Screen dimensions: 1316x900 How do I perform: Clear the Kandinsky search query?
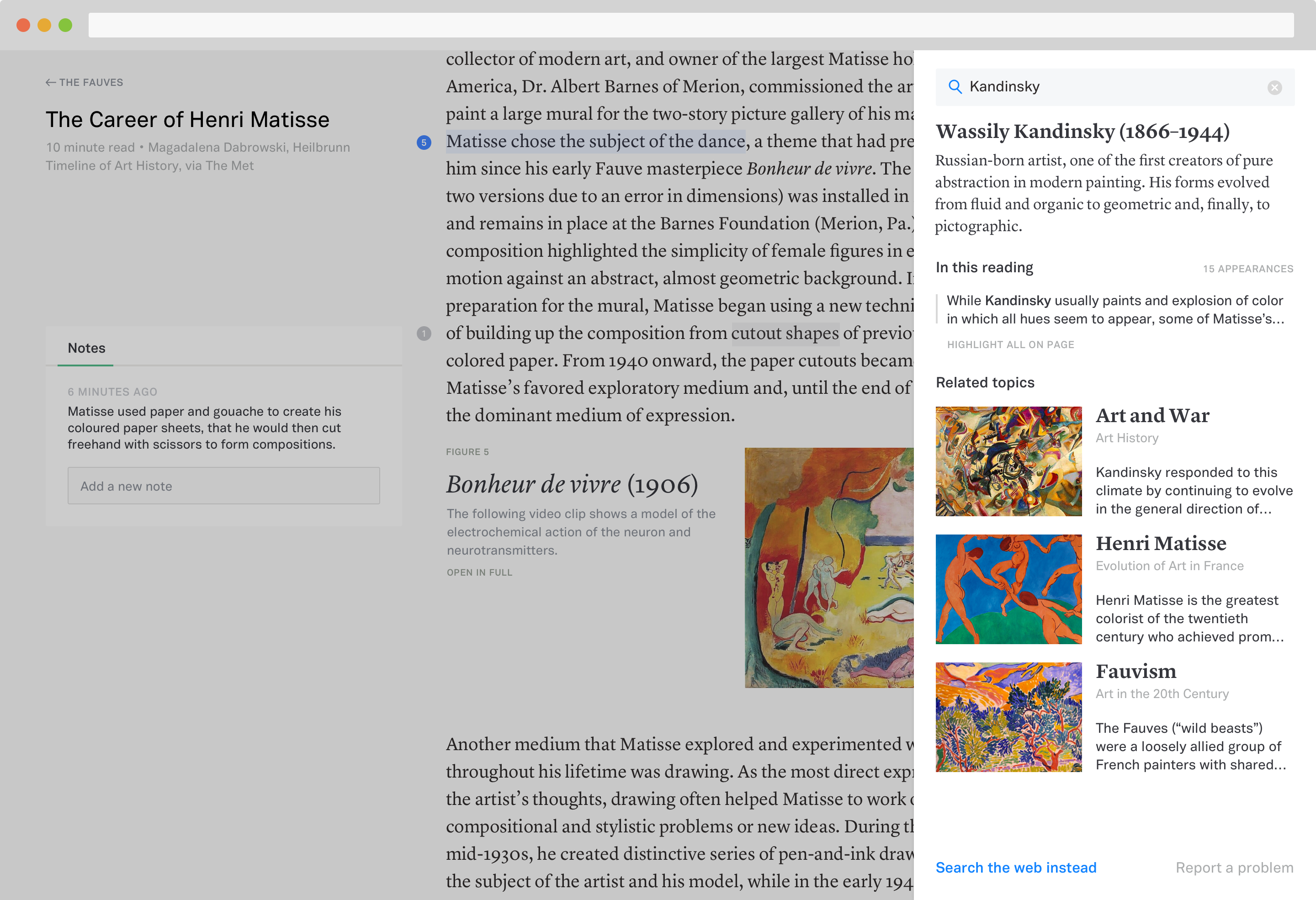point(1274,87)
